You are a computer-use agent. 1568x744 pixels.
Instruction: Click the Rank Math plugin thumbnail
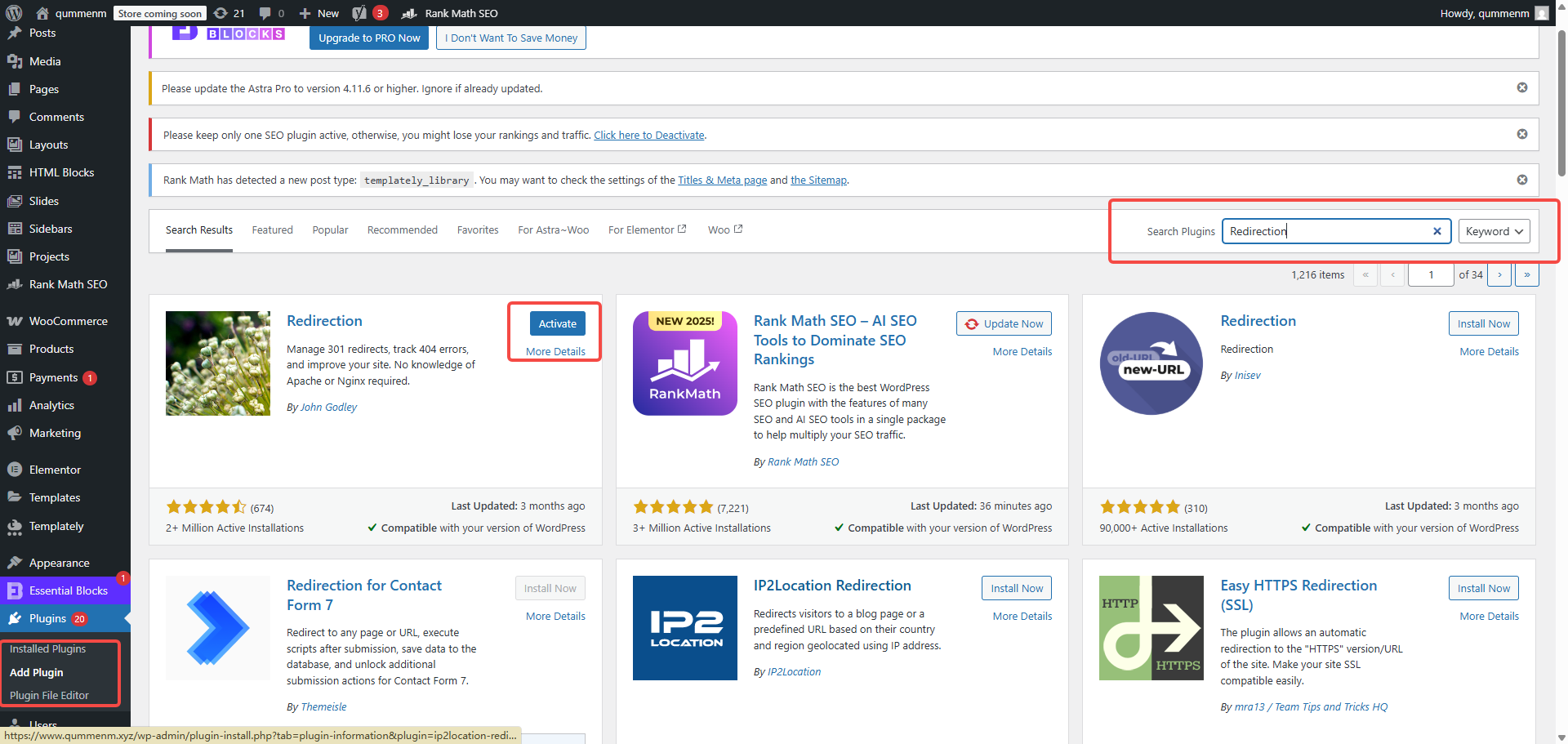(x=684, y=363)
